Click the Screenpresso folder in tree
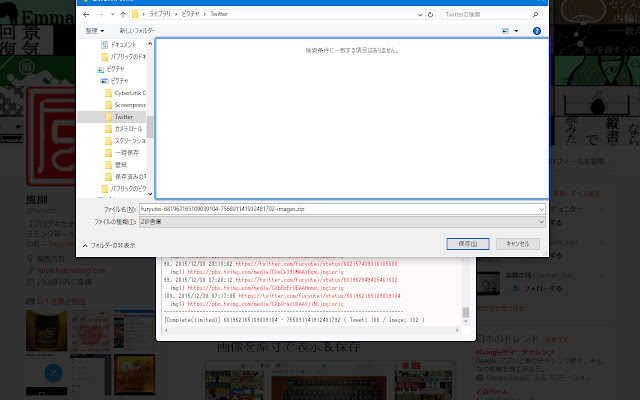 coord(130,104)
